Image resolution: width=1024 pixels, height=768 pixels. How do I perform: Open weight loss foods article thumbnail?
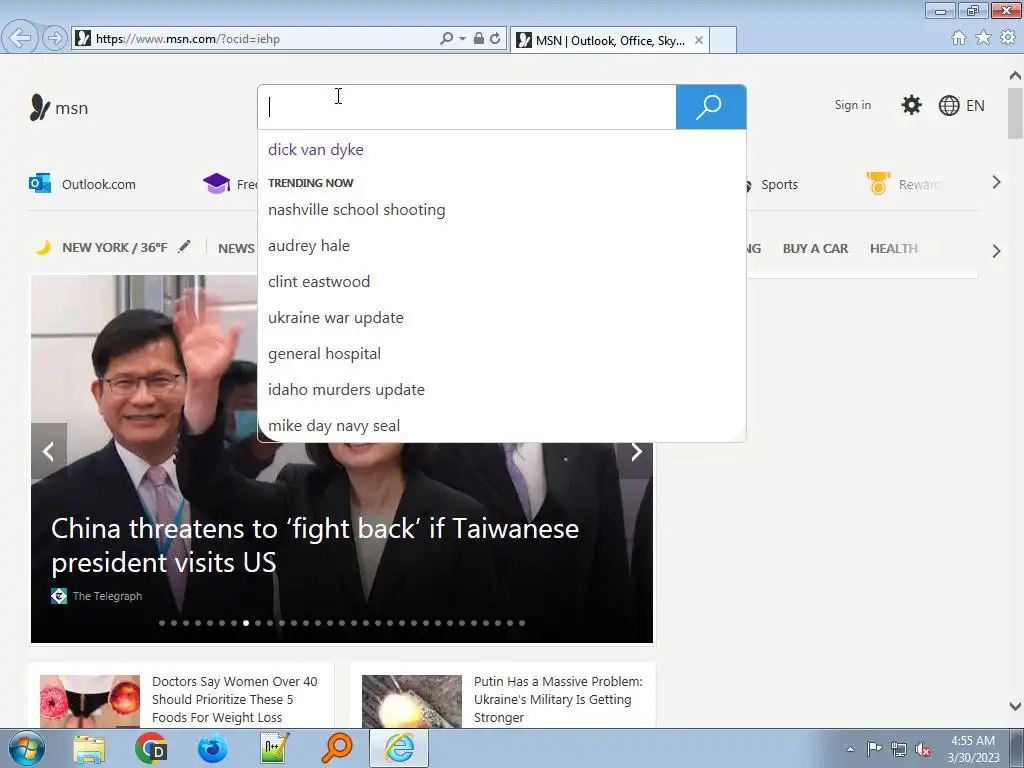(90, 701)
